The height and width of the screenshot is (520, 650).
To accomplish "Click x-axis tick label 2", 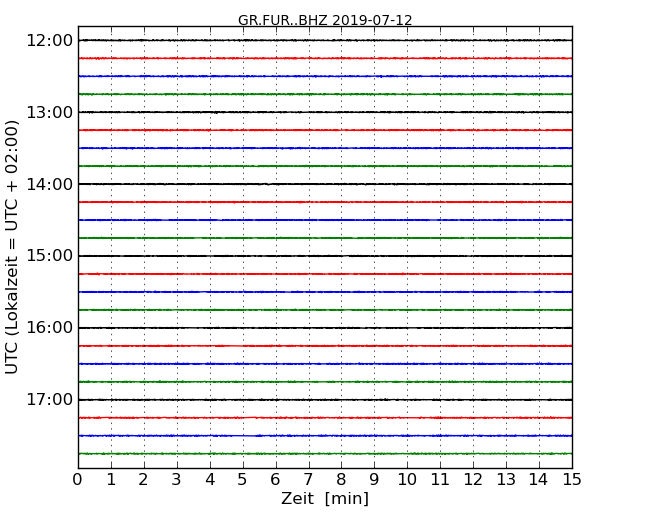I will 143,480.
